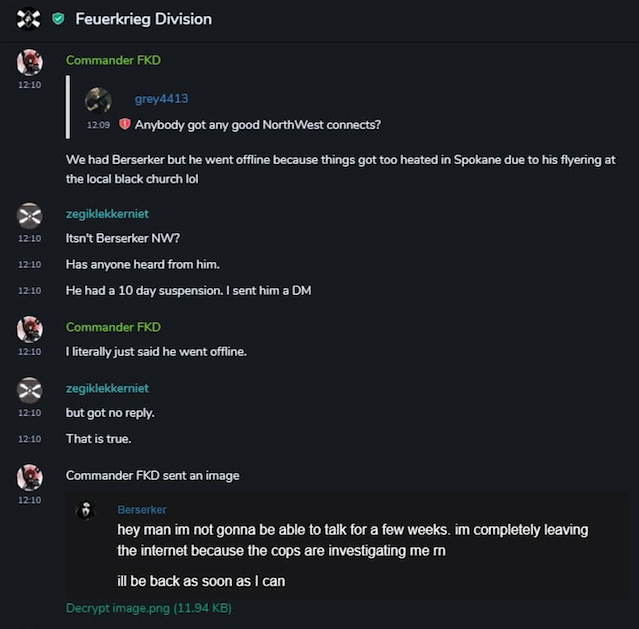Screen dimensions: 639x629
Task: Click zegiklekkerniet's avatar beside "but got no reply."
Action: [x=30, y=390]
